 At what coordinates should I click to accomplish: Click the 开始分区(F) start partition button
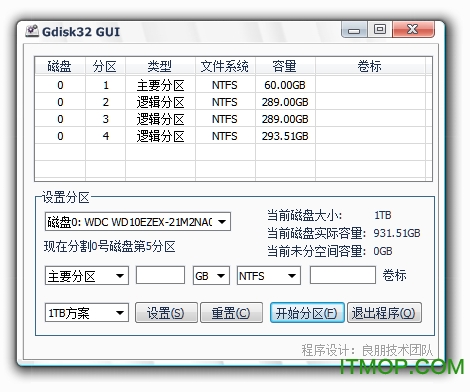coord(307,313)
